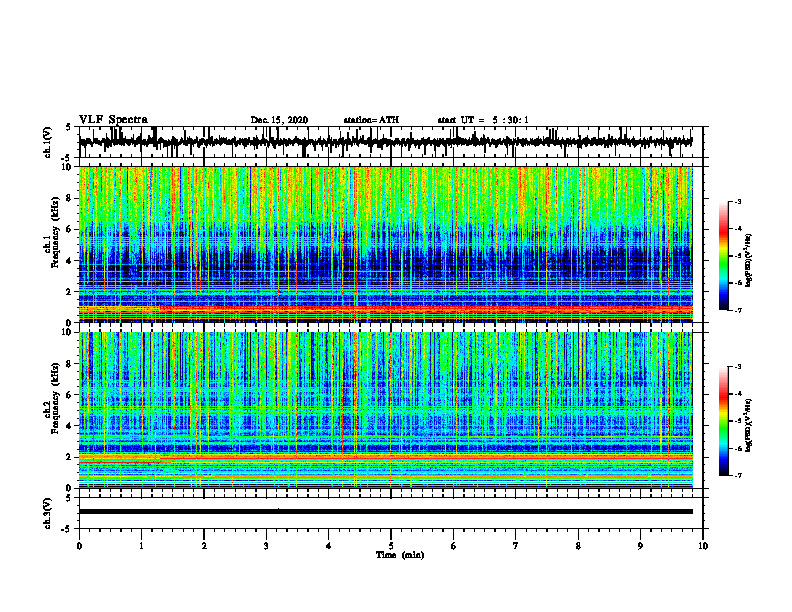Click the "ch.1(V)" axis label
This screenshot has width=792, height=612.
point(48,142)
